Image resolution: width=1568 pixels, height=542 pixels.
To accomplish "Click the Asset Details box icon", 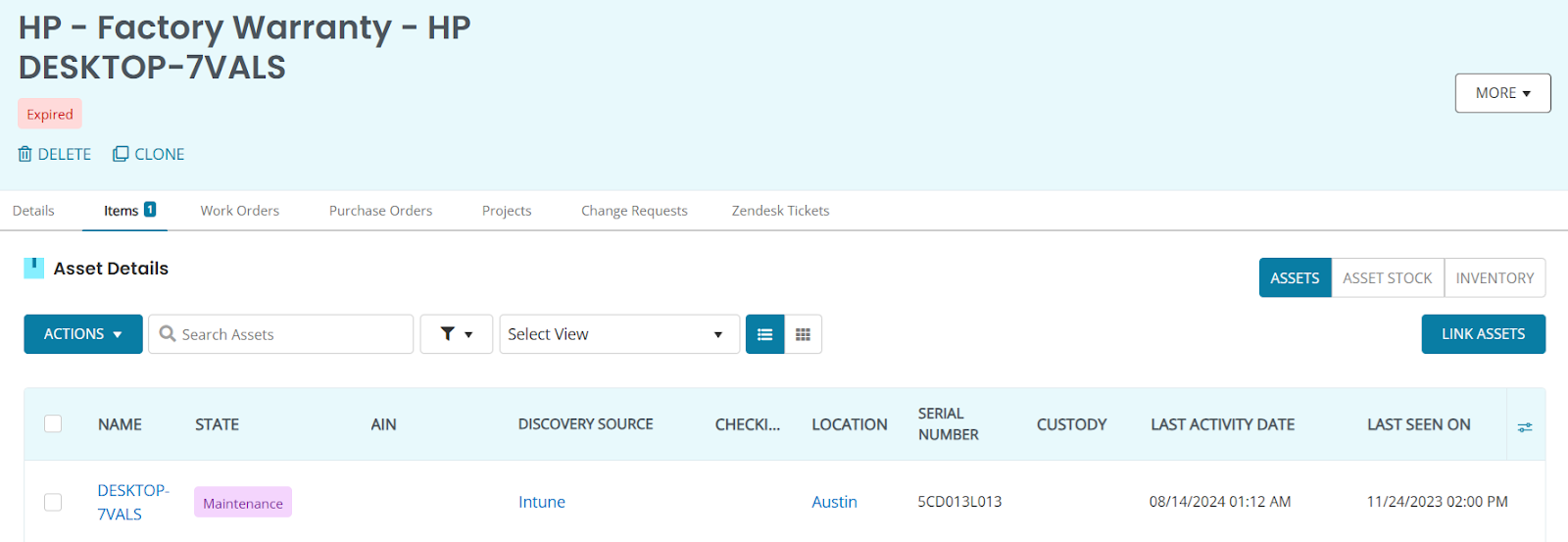I will (x=34, y=268).
